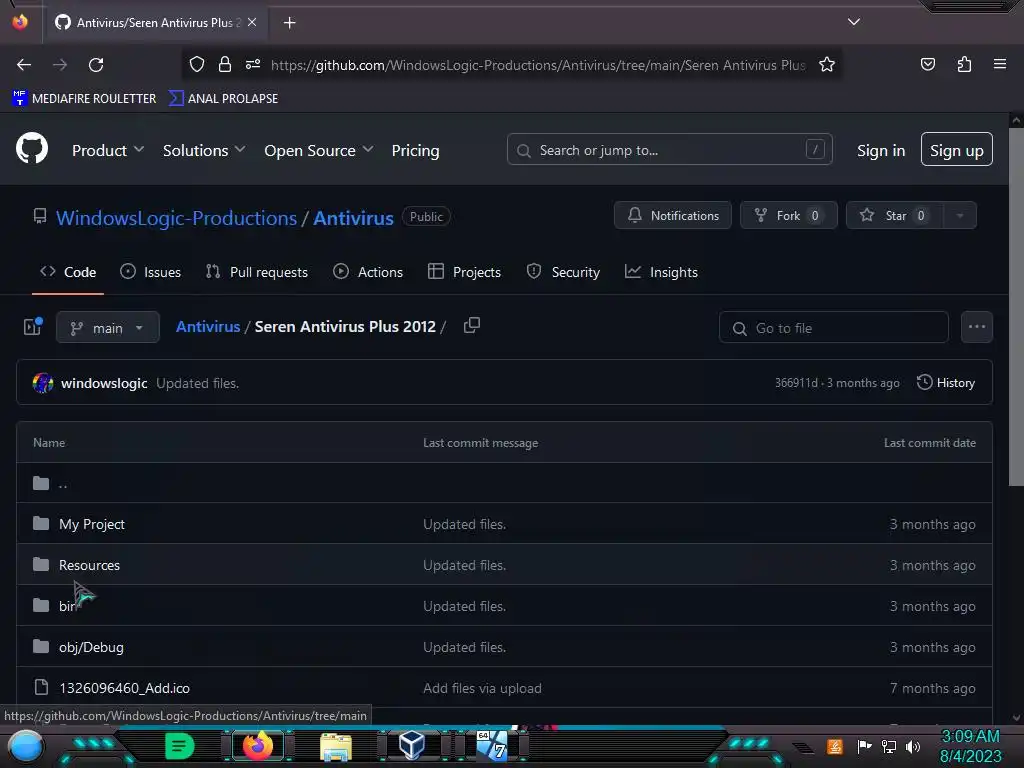Open volume speaker tray icon
This screenshot has width=1024, height=768.
(x=913, y=746)
